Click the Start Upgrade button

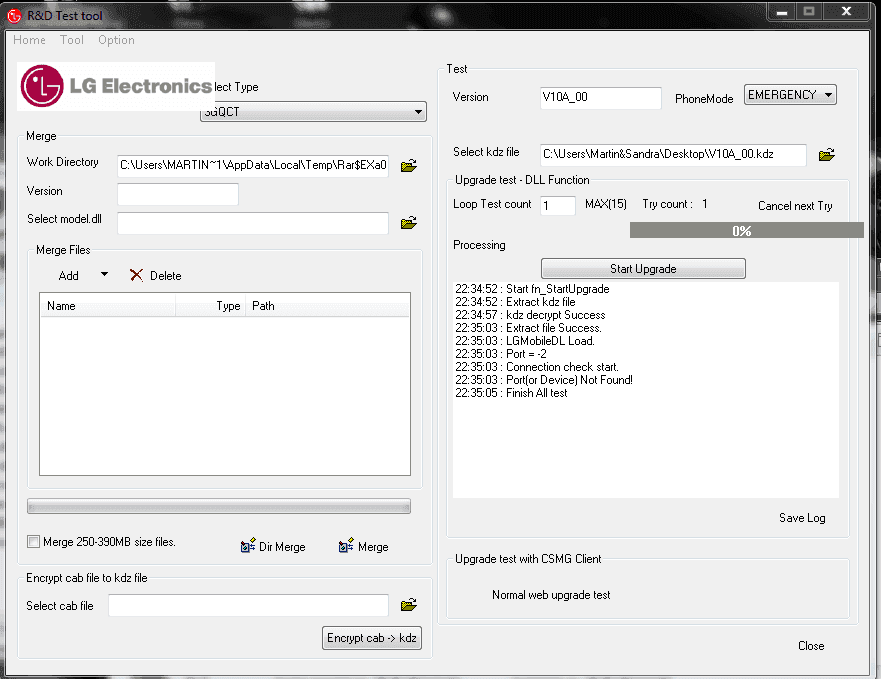coord(643,269)
